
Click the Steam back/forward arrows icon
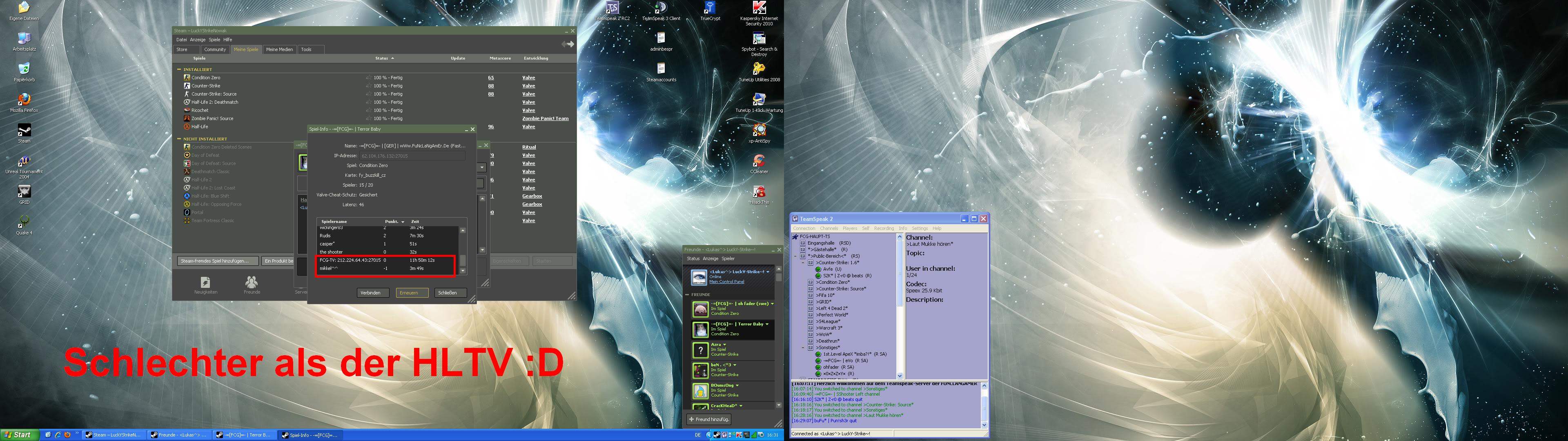pos(567,44)
